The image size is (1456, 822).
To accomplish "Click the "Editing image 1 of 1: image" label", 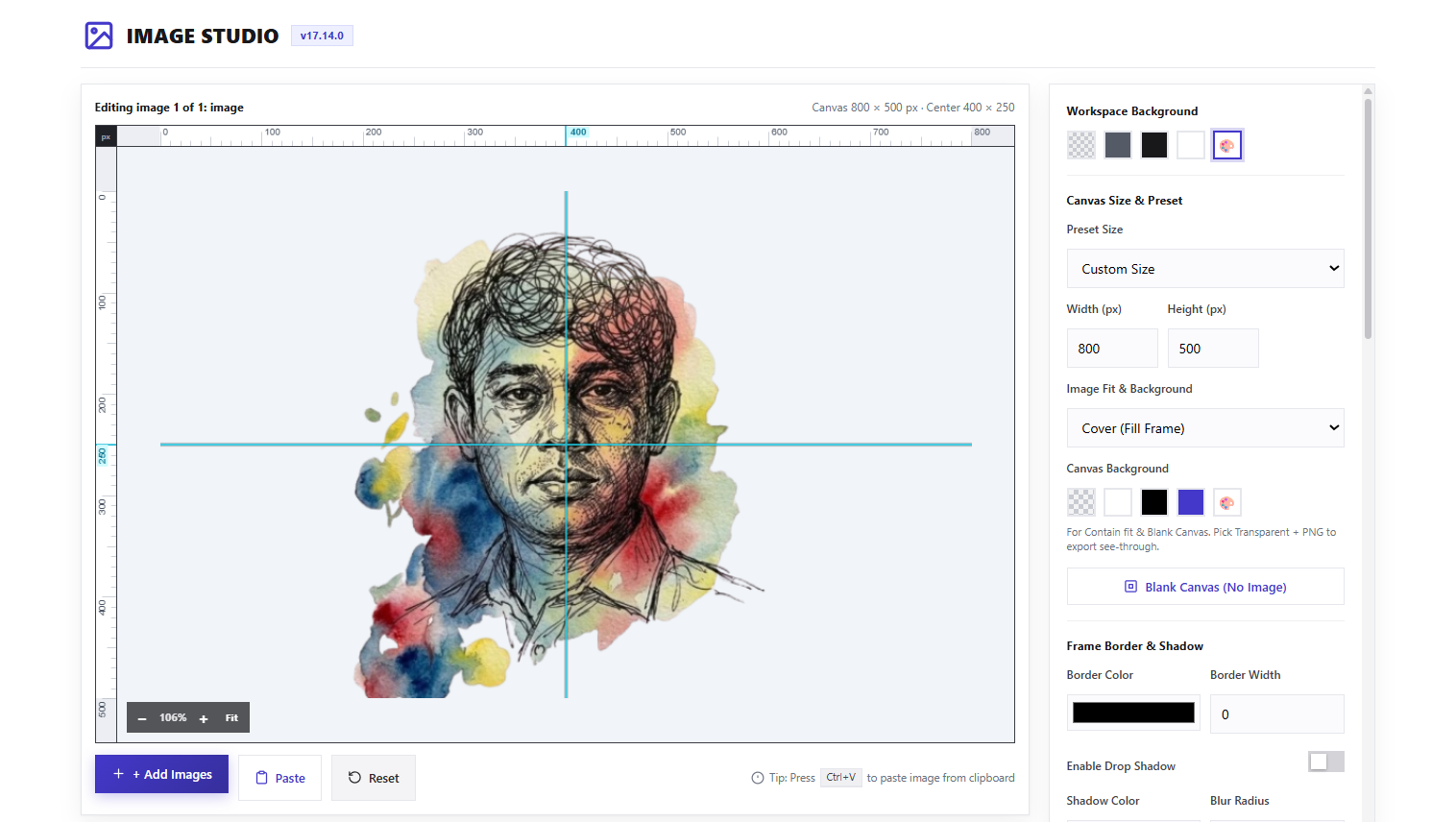I will 169,108.
